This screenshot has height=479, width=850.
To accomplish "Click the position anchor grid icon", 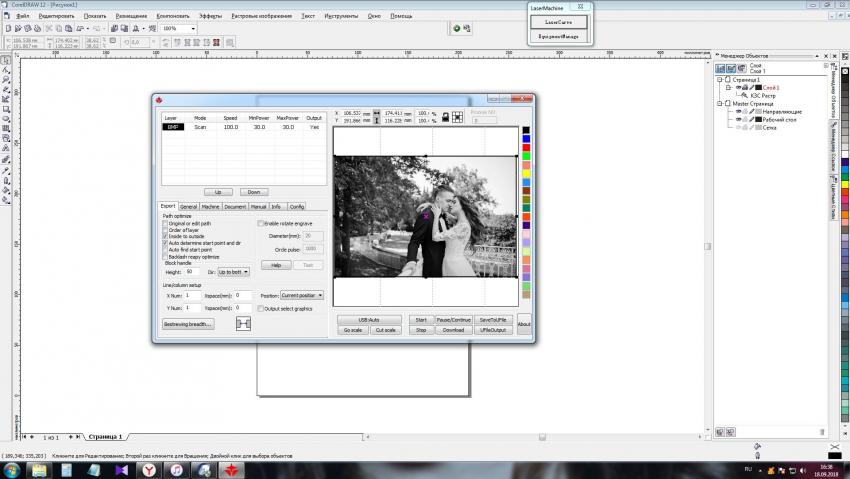I will (457, 116).
